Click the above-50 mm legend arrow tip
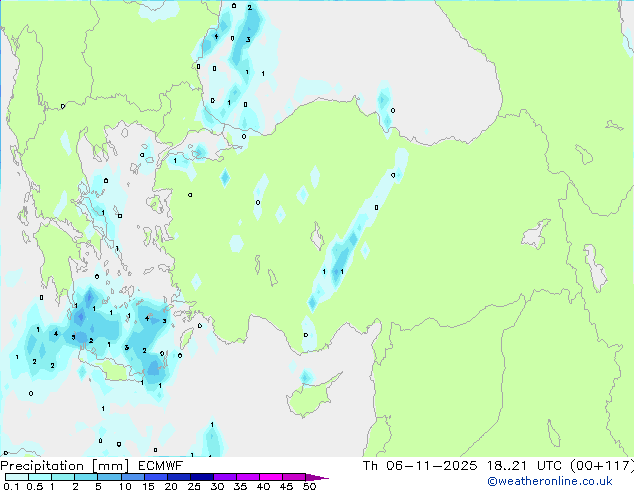The width and height of the screenshot is (634, 490). tap(317, 477)
